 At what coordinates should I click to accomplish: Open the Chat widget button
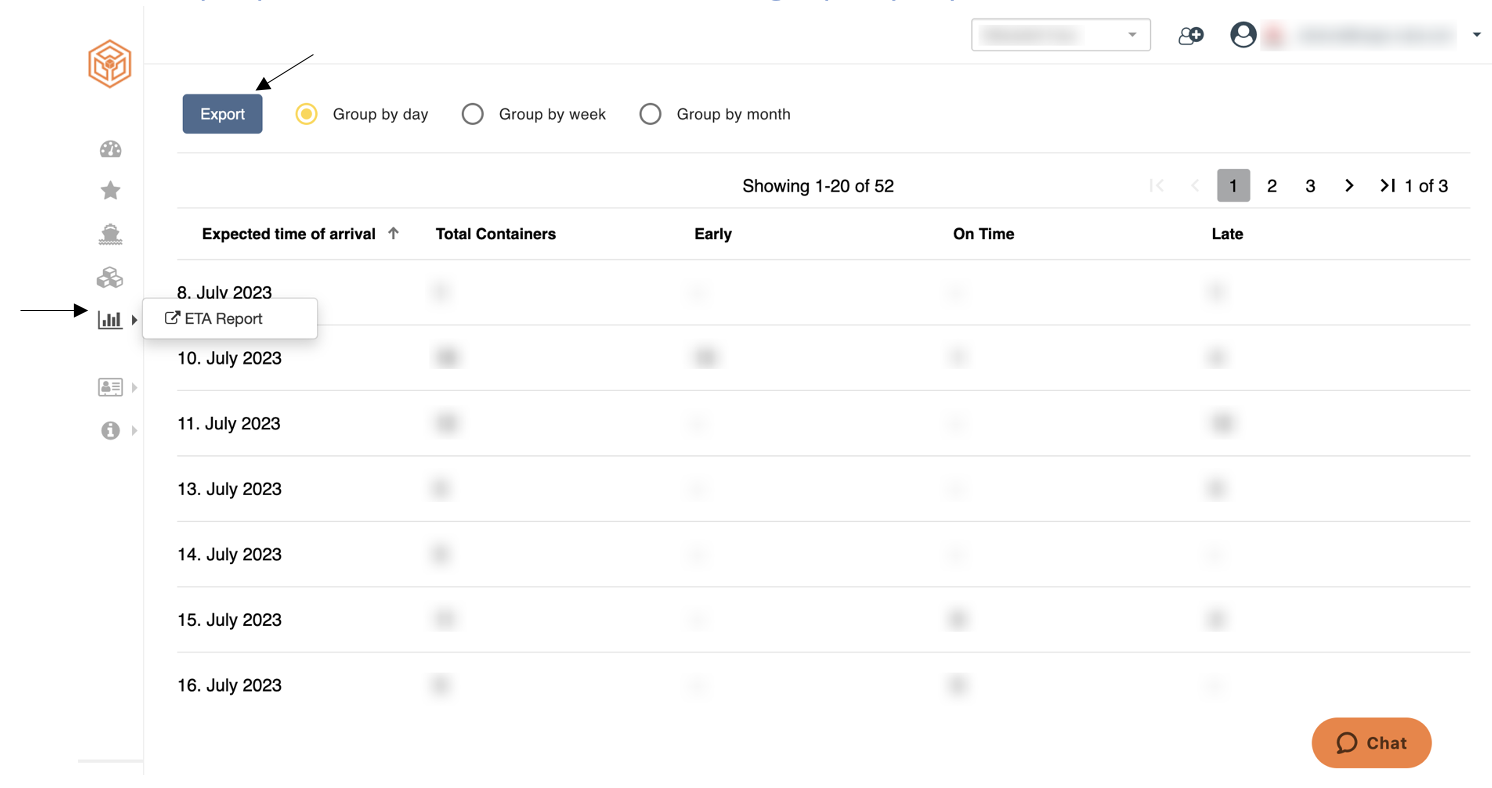[1371, 743]
